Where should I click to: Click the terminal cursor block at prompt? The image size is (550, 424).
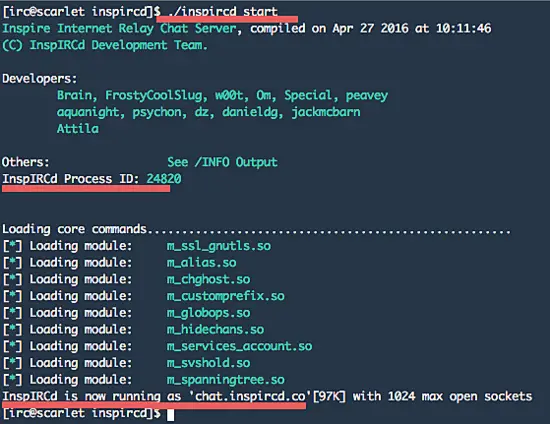coord(170,415)
